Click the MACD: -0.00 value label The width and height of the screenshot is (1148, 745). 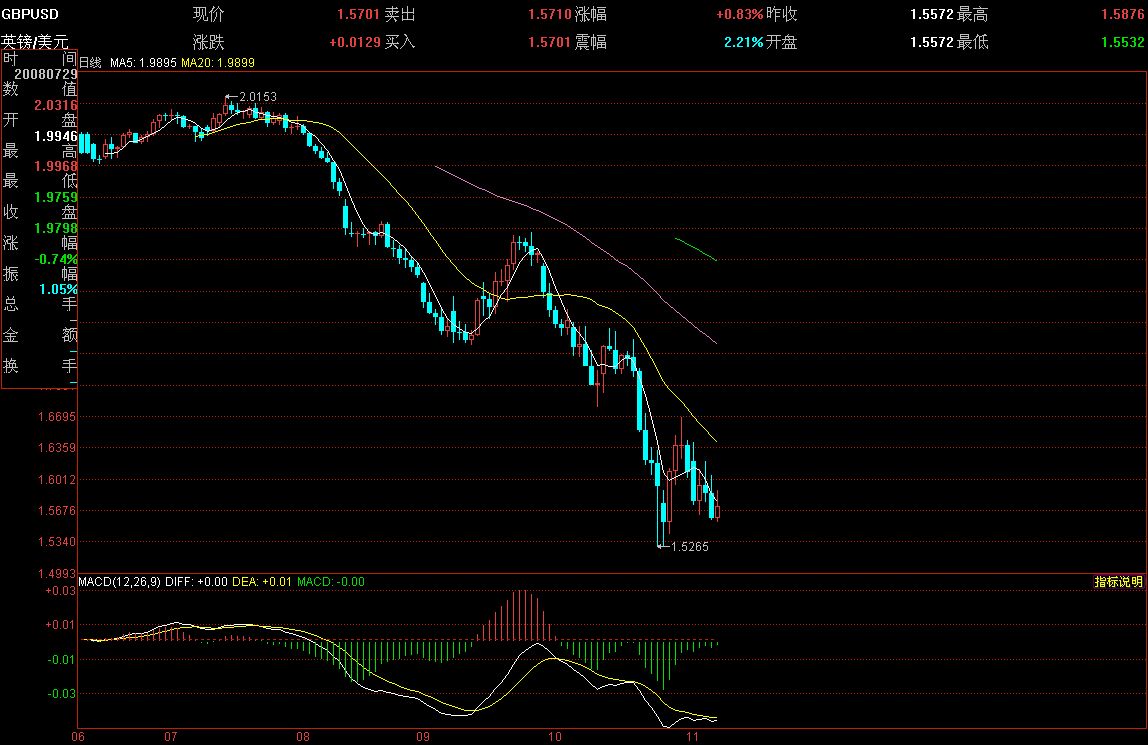coord(330,582)
